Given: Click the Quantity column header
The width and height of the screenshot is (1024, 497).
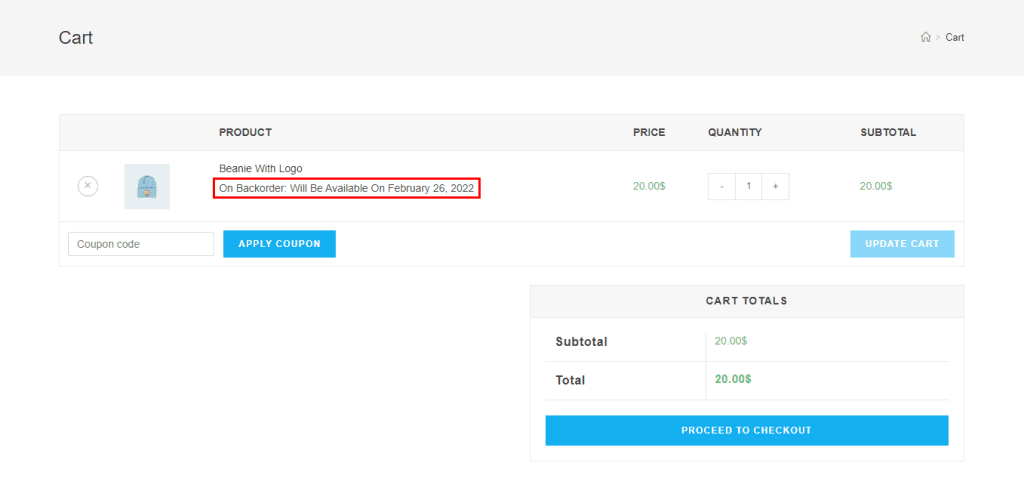Looking at the screenshot, I should pyautogui.click(x=734, y=132).
